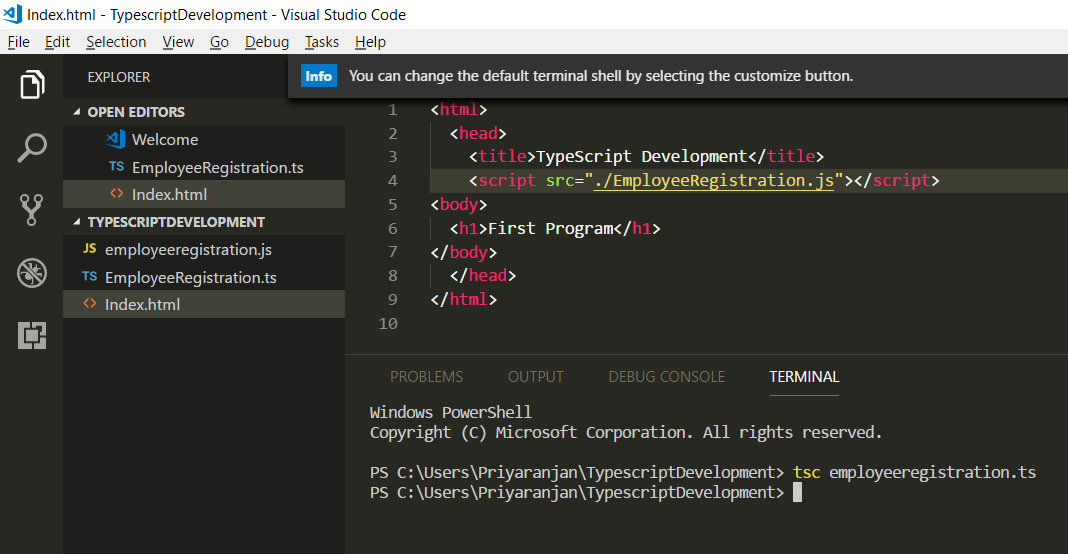The width and height of the screenshot is (1068, 554).
Task: Open the Debug view icon
Action: tap(32, 273)
